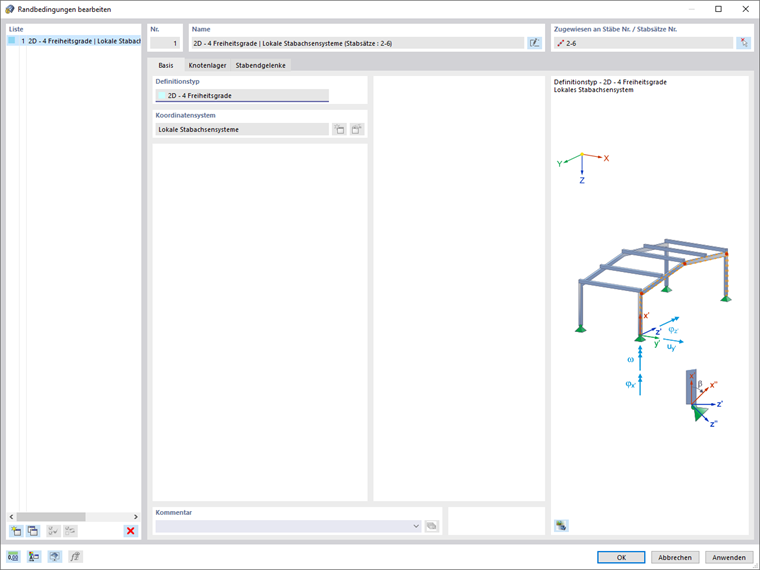The height and width of the screenshot is (570, 760).
Task: Click the list horizontal scrollbar thumb
Action: [51, 517]
